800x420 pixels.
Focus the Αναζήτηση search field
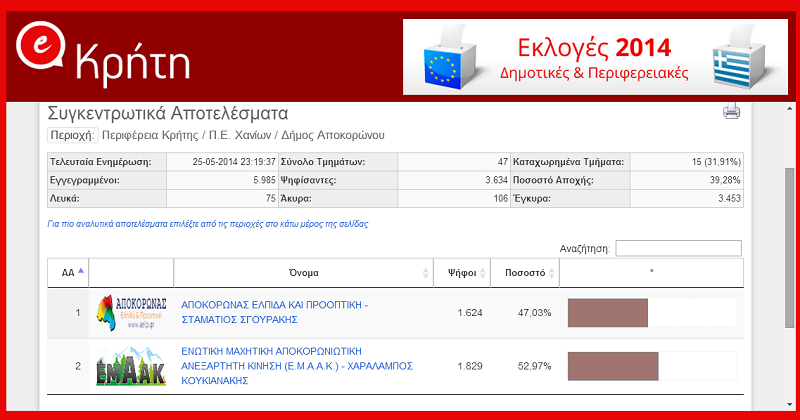click(678, 248)
